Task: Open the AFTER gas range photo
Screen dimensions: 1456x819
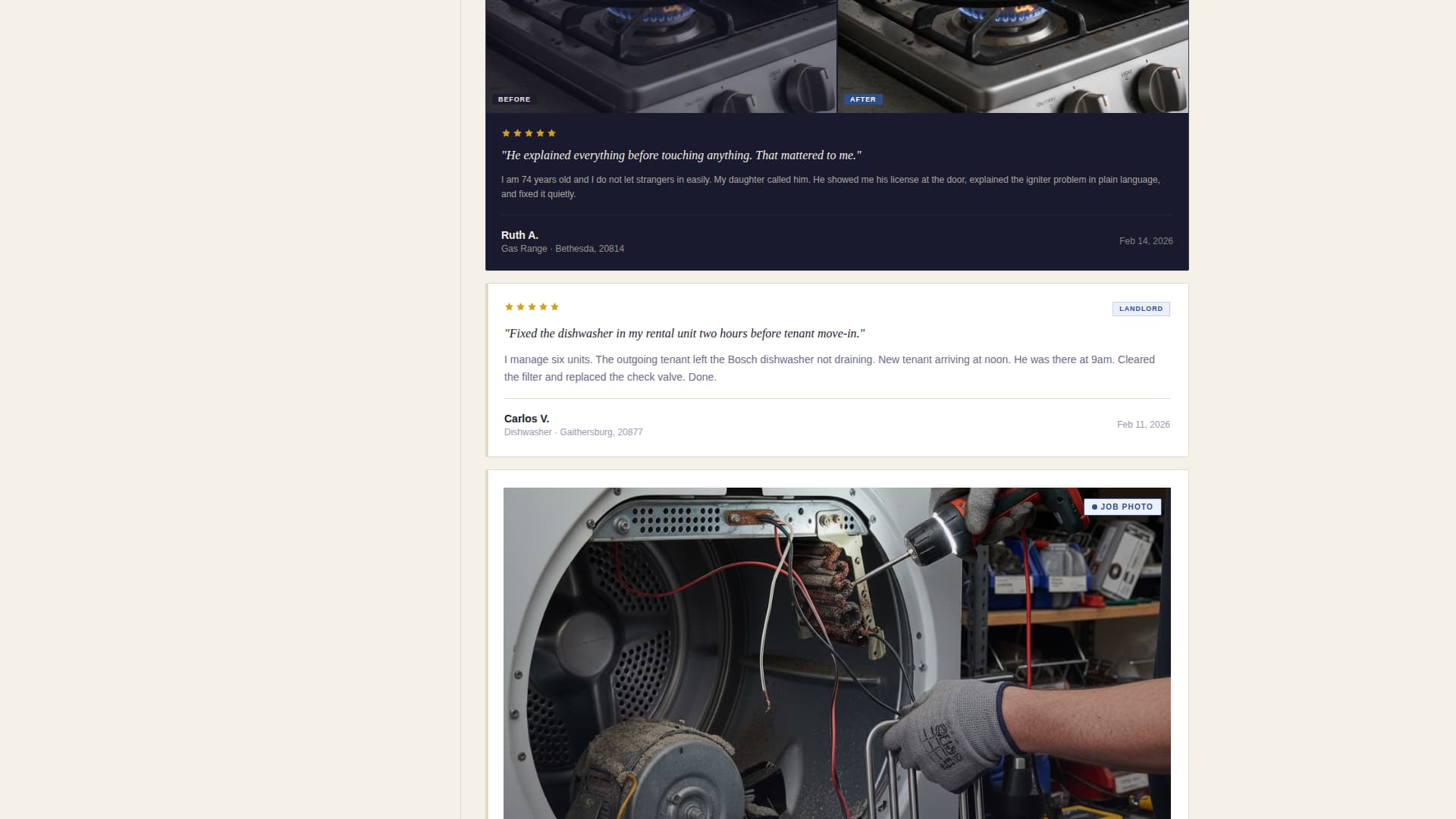Action: pos(1013,56)
